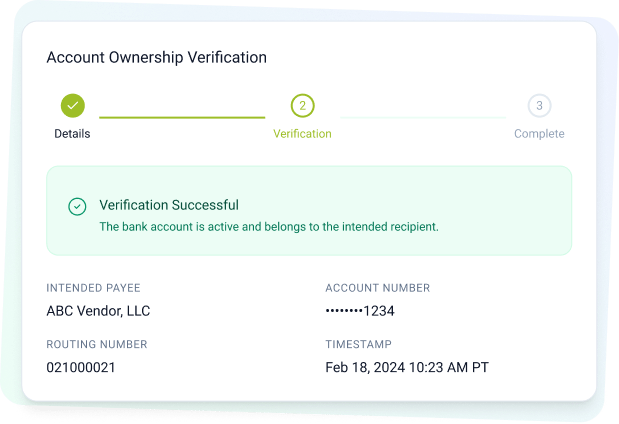Click the green progress line after Details

(x=182, y=117)
